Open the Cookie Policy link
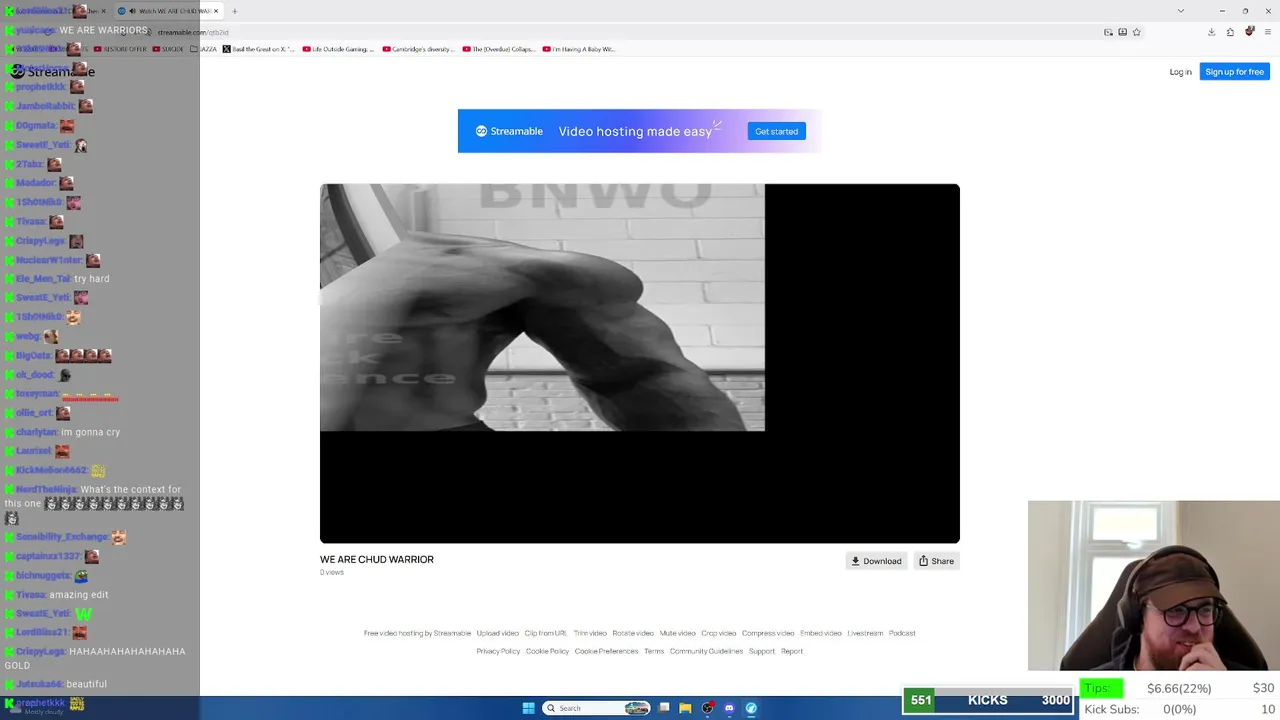Screen dimensions: 1280x720 pos(547,651)
